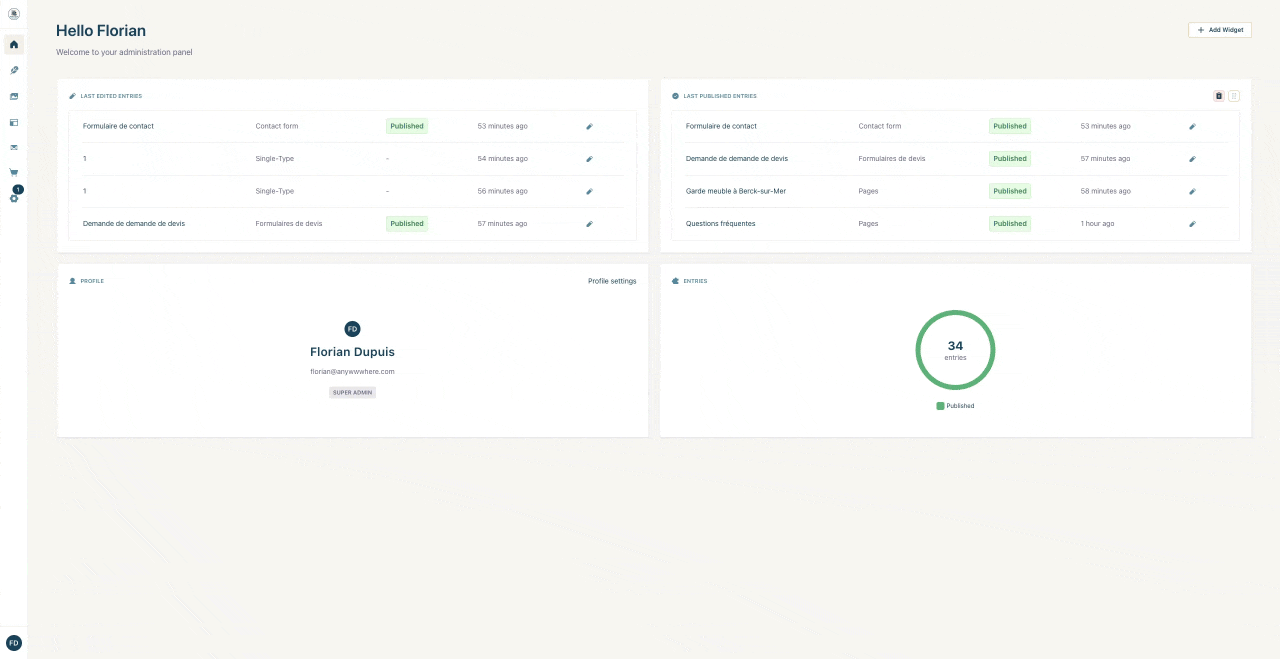The width and height of the screenshot is (1280, 659).
Task: Open the Content-Type Builder icon in sidebar
Action: point(13,122)
